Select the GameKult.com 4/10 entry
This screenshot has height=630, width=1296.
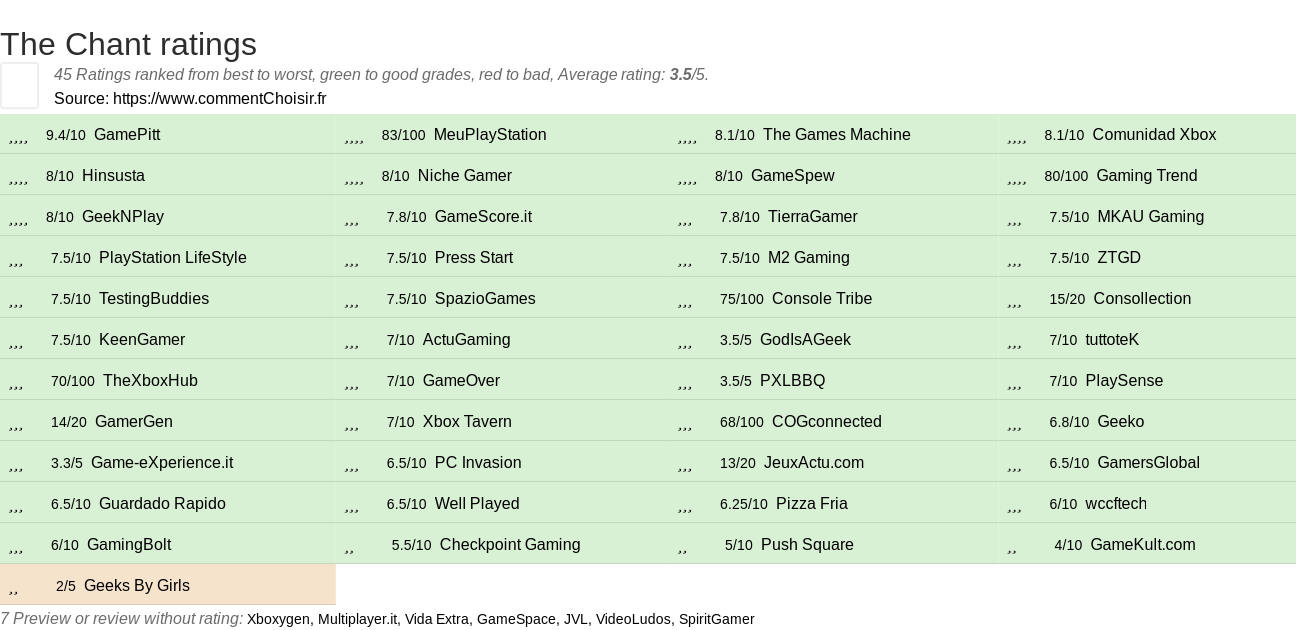1147,544
